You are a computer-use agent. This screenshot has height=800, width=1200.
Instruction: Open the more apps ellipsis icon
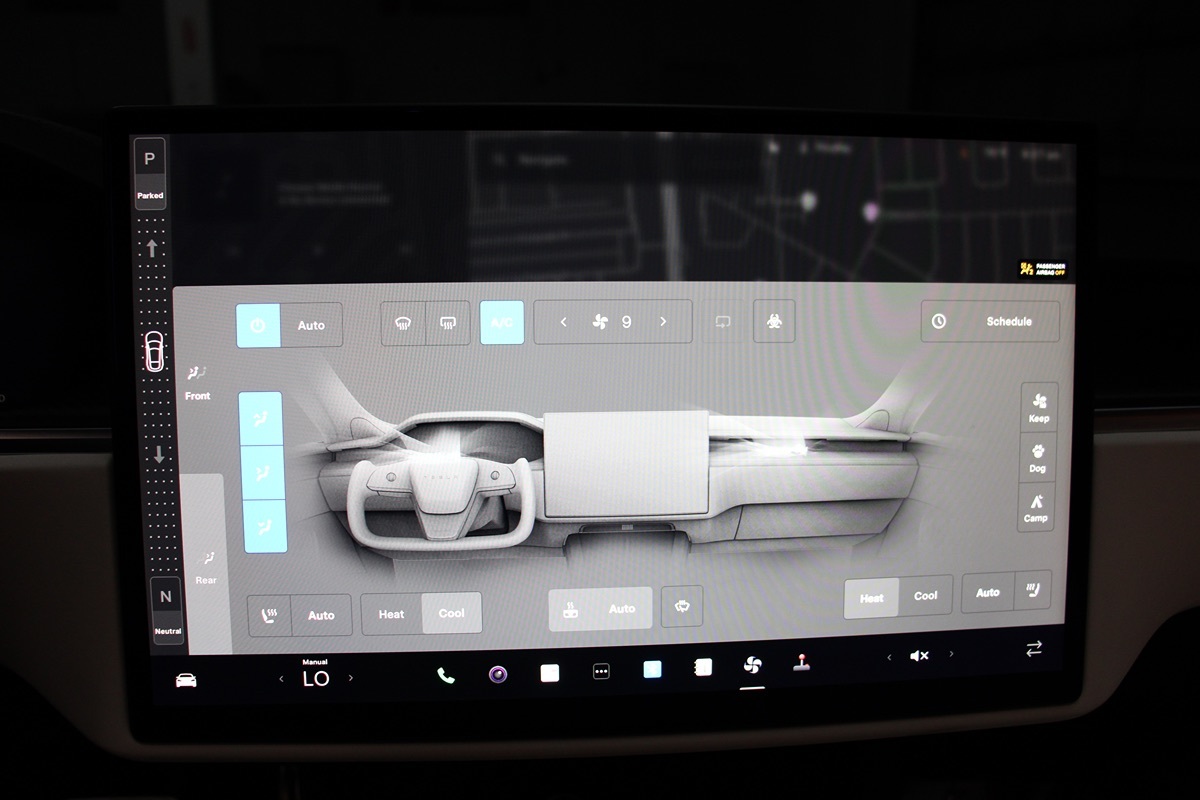[601, 672]
